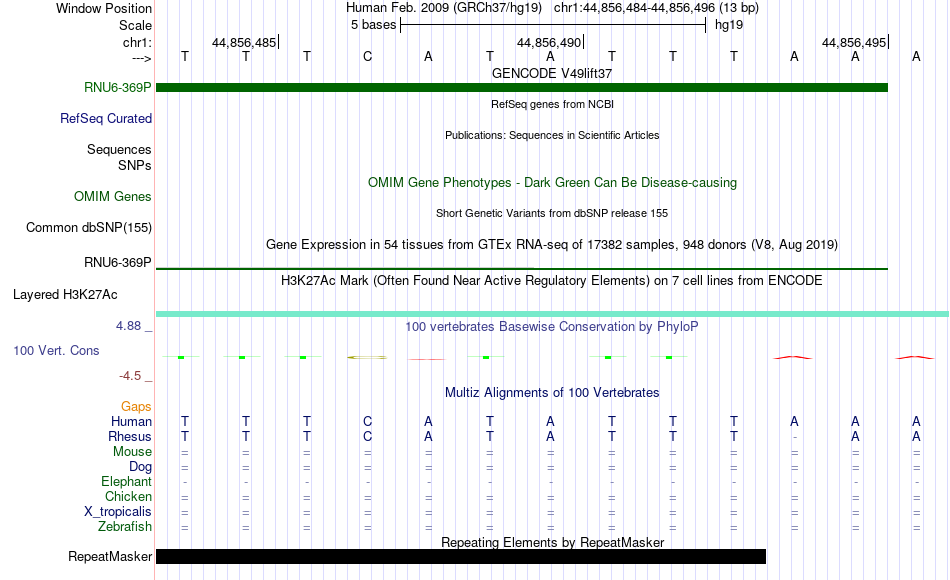Screen dimensions: 950x580
Task: Open the OMIM Genes track label
Action: (x=112, y=196)
